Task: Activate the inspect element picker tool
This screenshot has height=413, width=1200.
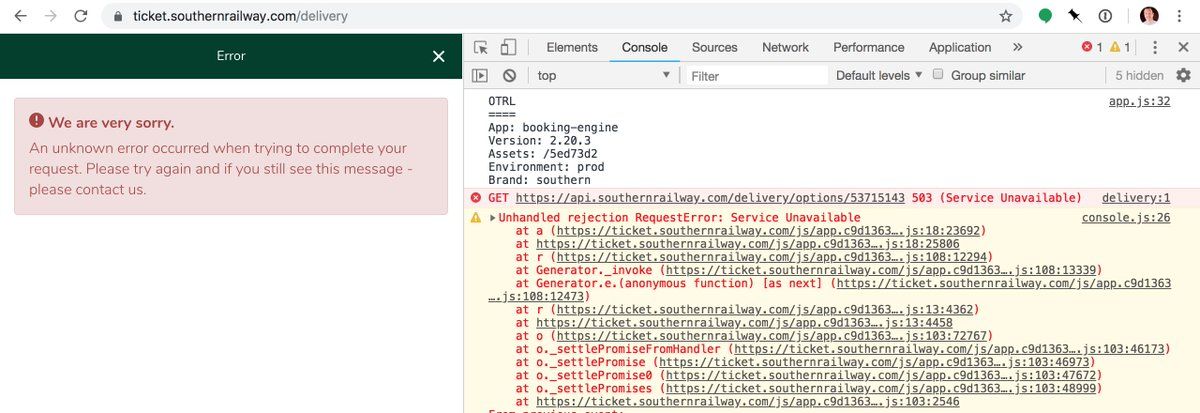Action: (x=481, y=47)
